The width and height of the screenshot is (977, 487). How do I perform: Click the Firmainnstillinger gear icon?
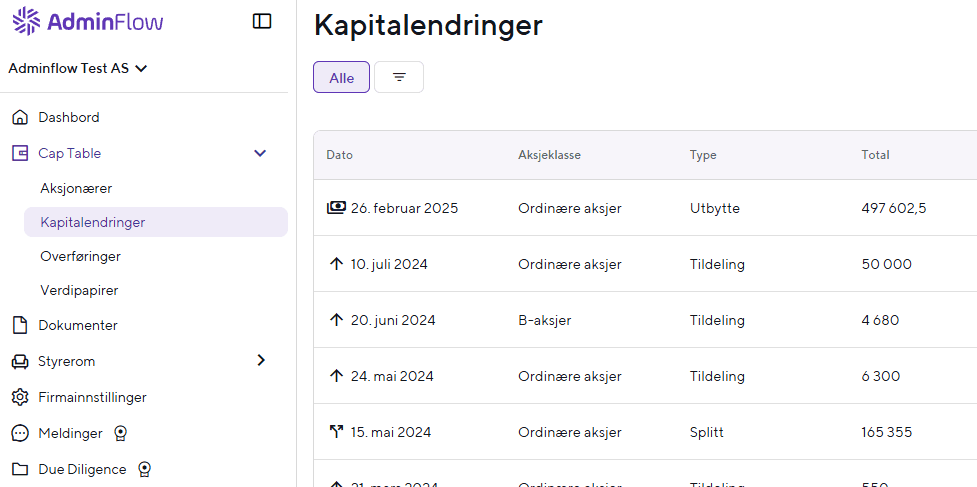[x=21, y=397]
